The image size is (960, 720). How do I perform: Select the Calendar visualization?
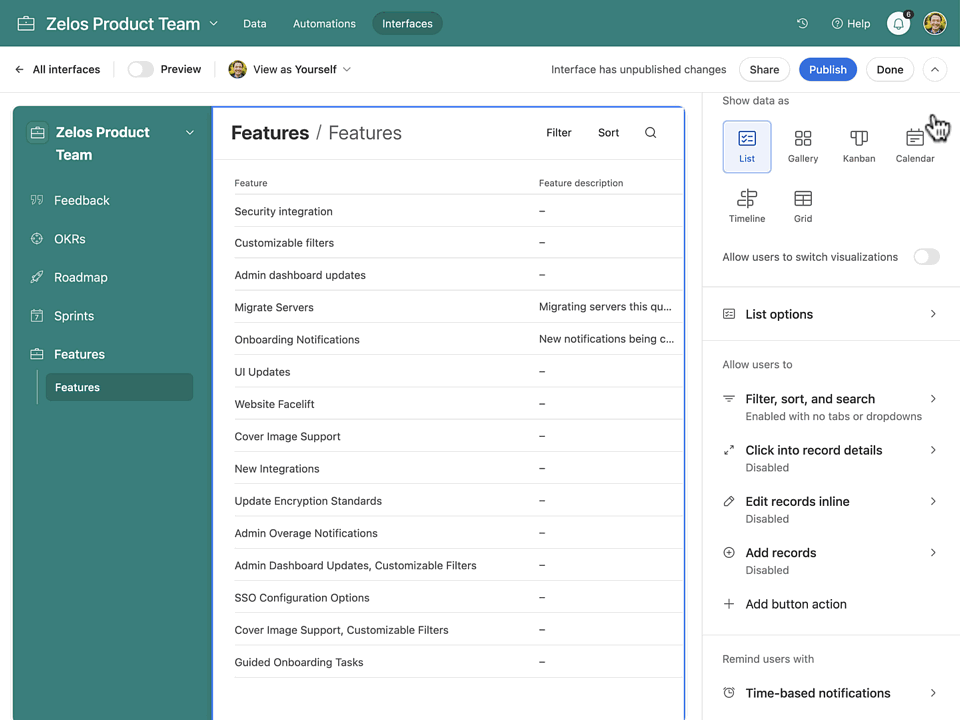pos(914,145)
